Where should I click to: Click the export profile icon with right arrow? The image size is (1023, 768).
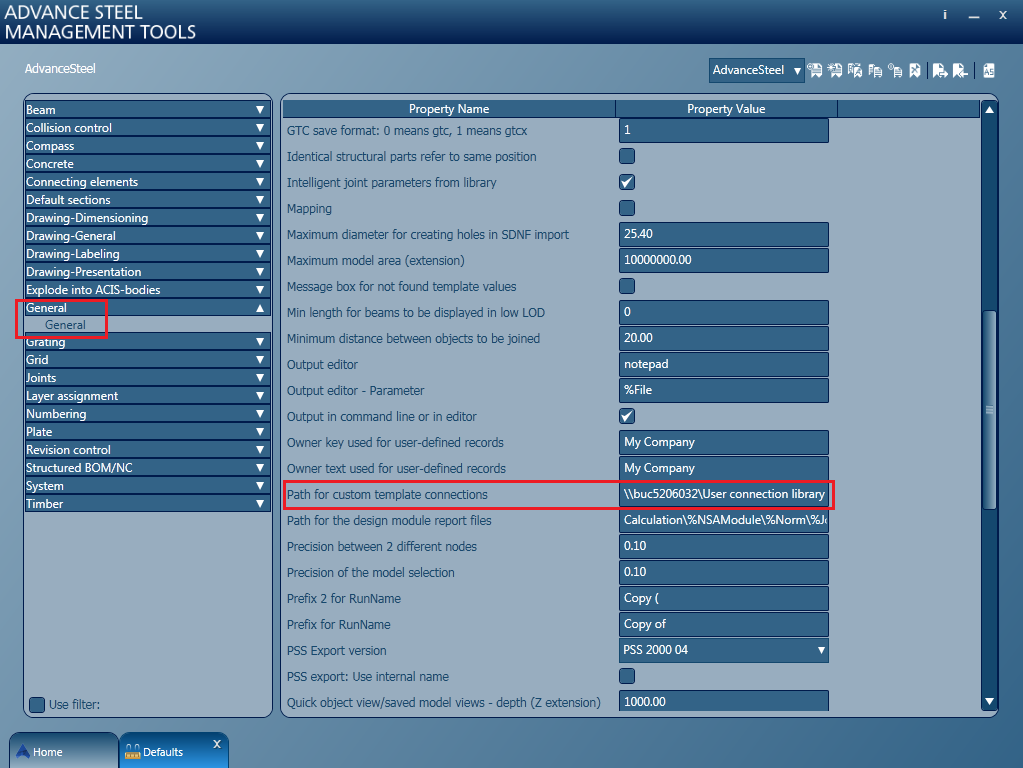(x=940, y=70)
